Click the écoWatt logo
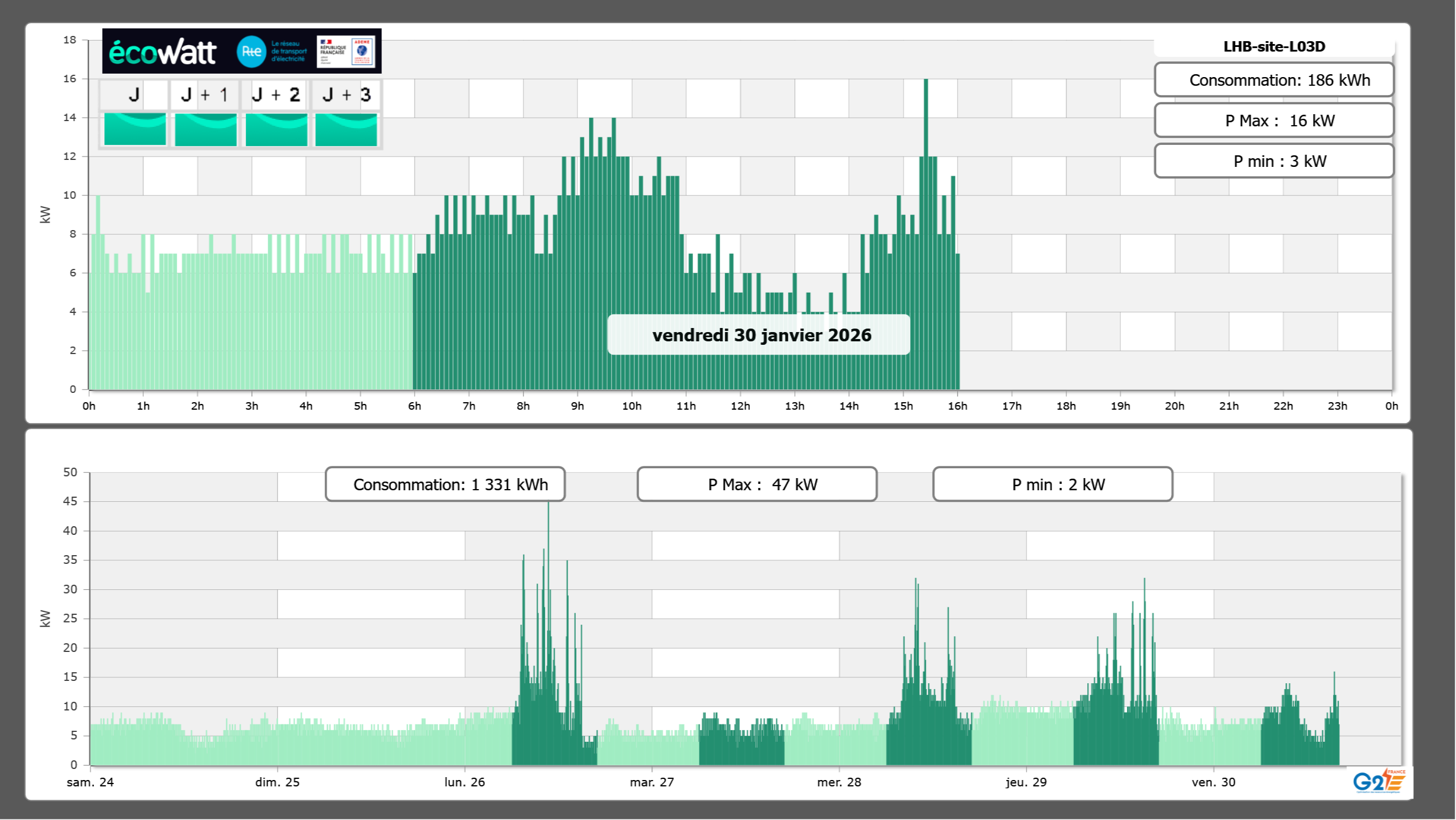The width and height of the screenshot is (1456, 820). (163, 52)
